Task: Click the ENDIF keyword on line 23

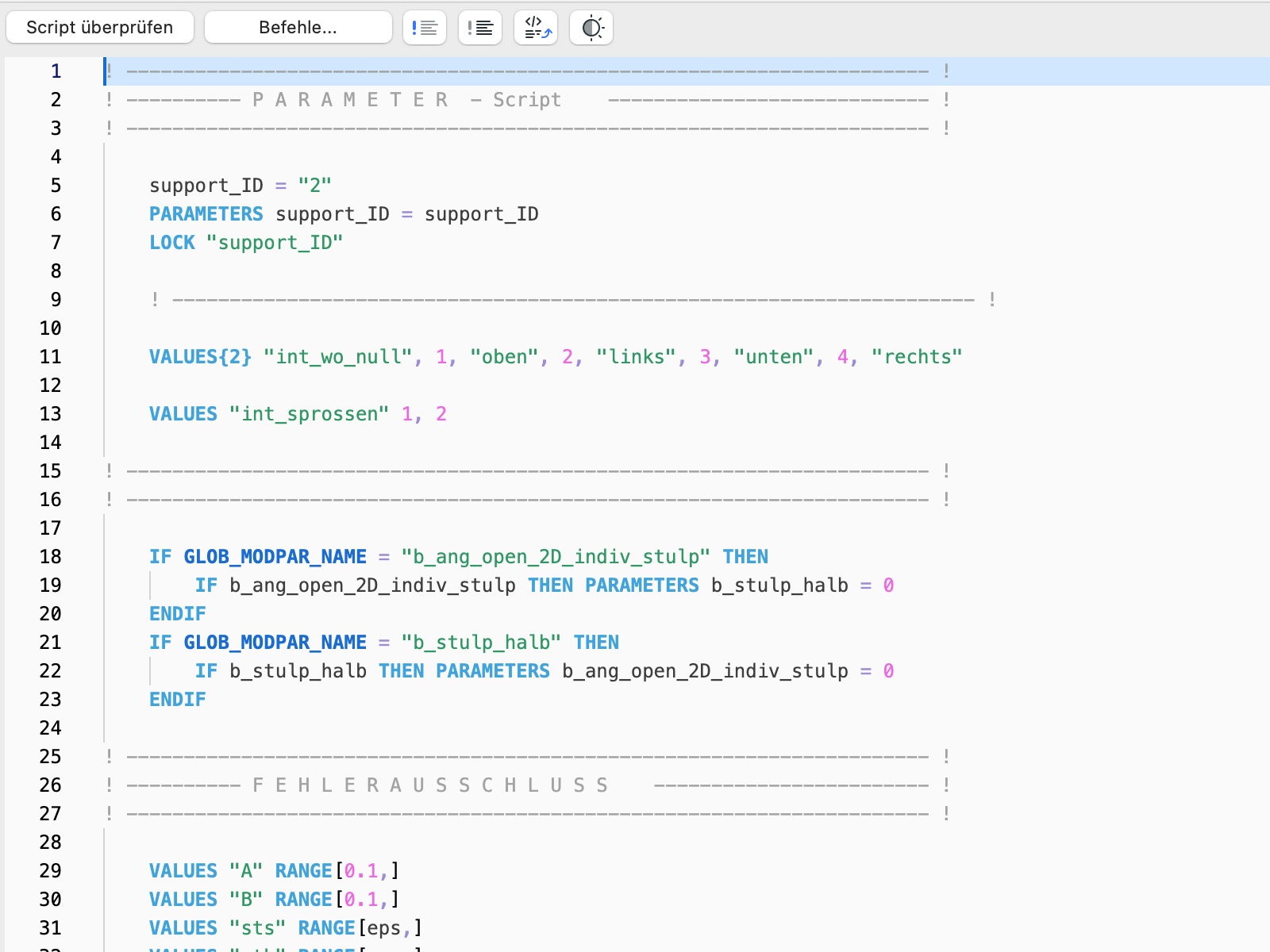Action: (x=178, y=700)
